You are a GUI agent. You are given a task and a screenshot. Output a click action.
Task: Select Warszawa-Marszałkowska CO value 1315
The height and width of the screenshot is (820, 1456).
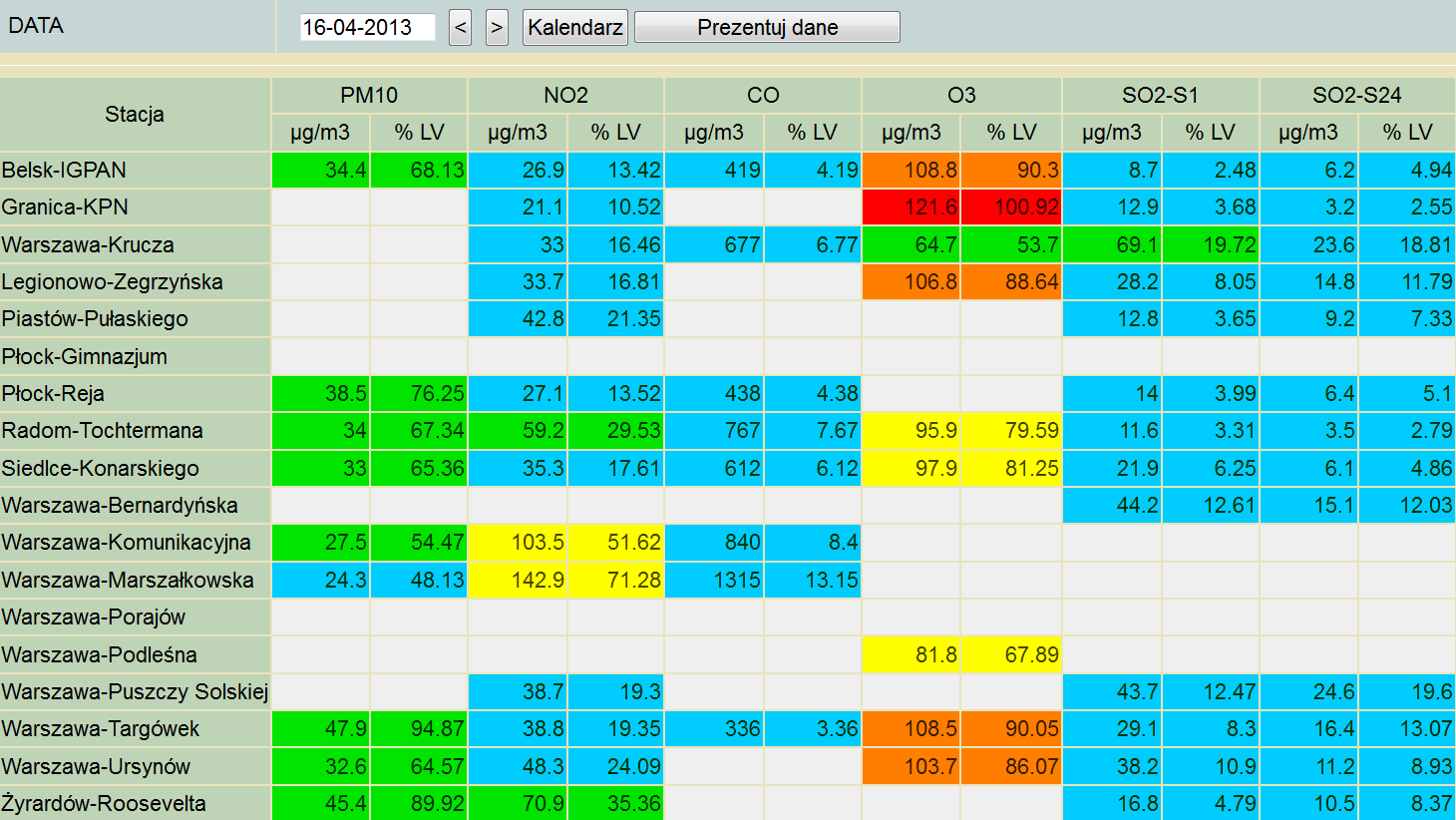714,580
